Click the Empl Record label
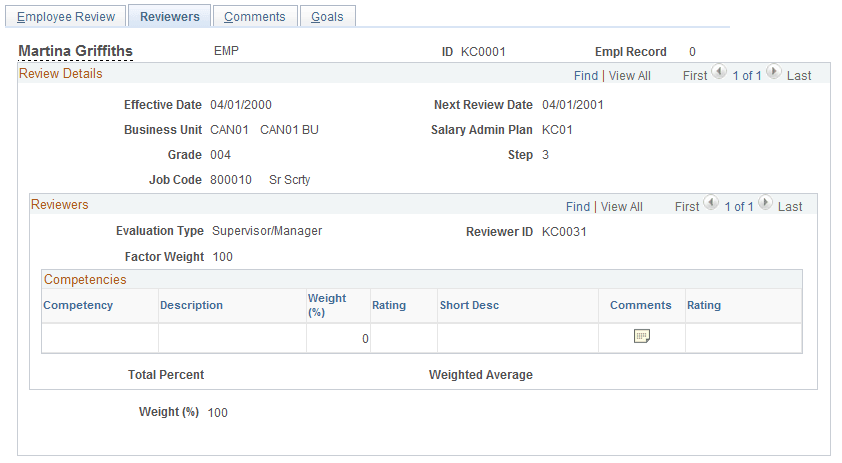The height and width of the screenshot is (463, 842). [630, 52]
